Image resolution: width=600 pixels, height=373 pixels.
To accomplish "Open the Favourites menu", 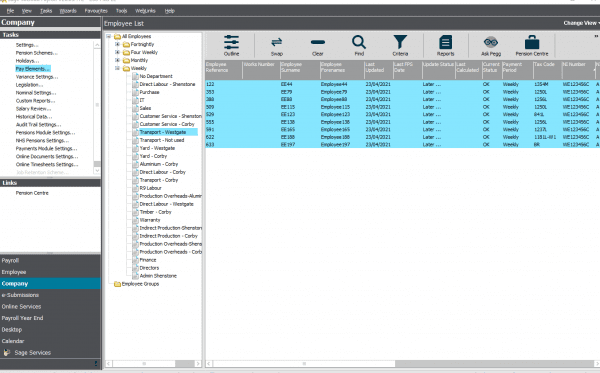I will 96,11.
